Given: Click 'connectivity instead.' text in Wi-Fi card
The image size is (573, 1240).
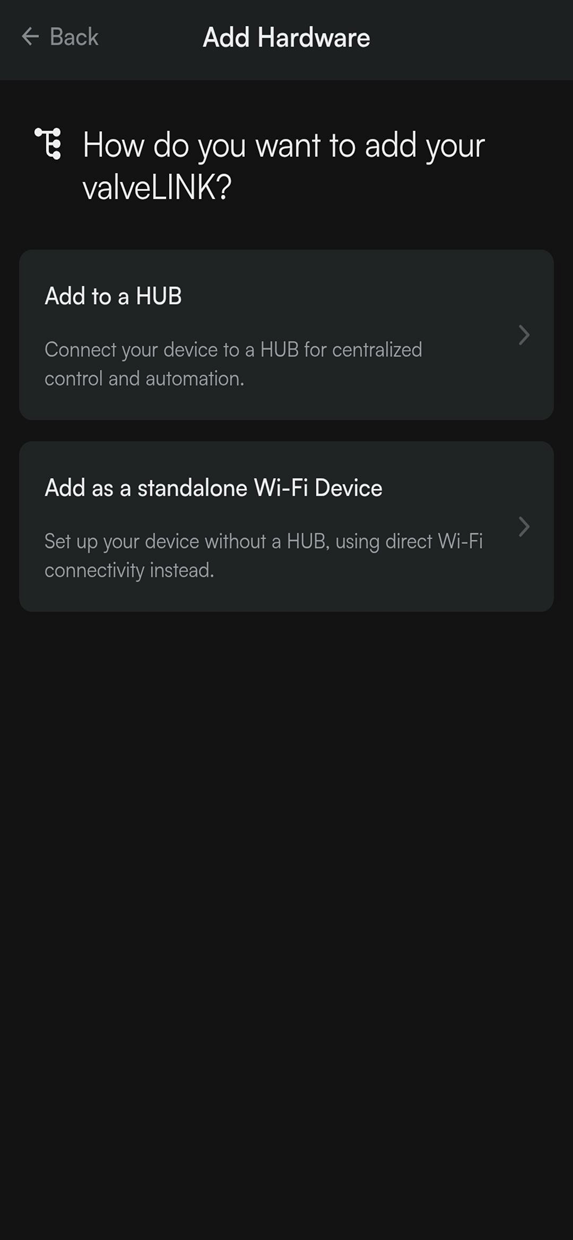Looking at the screenshot, I should [129, 571].
